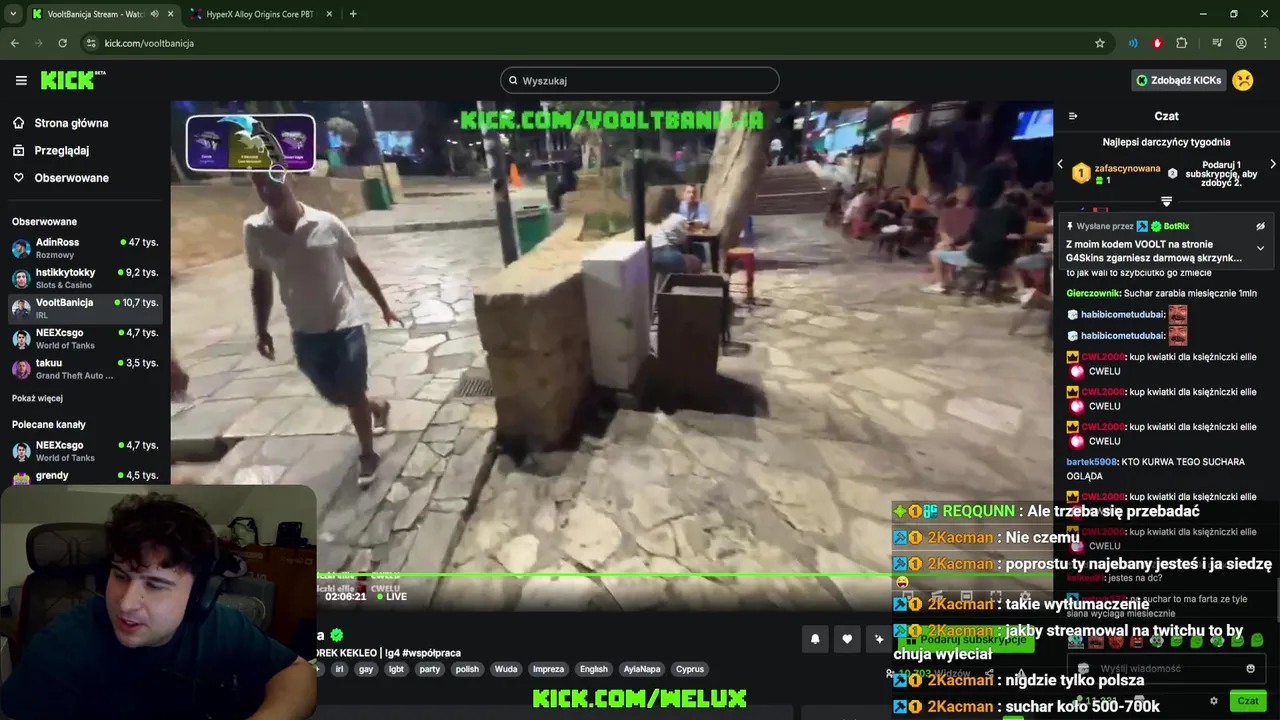The height and width of the screenshot is (720, 1280).
Task: Click the party stream tag
Action: click(430, 669)
